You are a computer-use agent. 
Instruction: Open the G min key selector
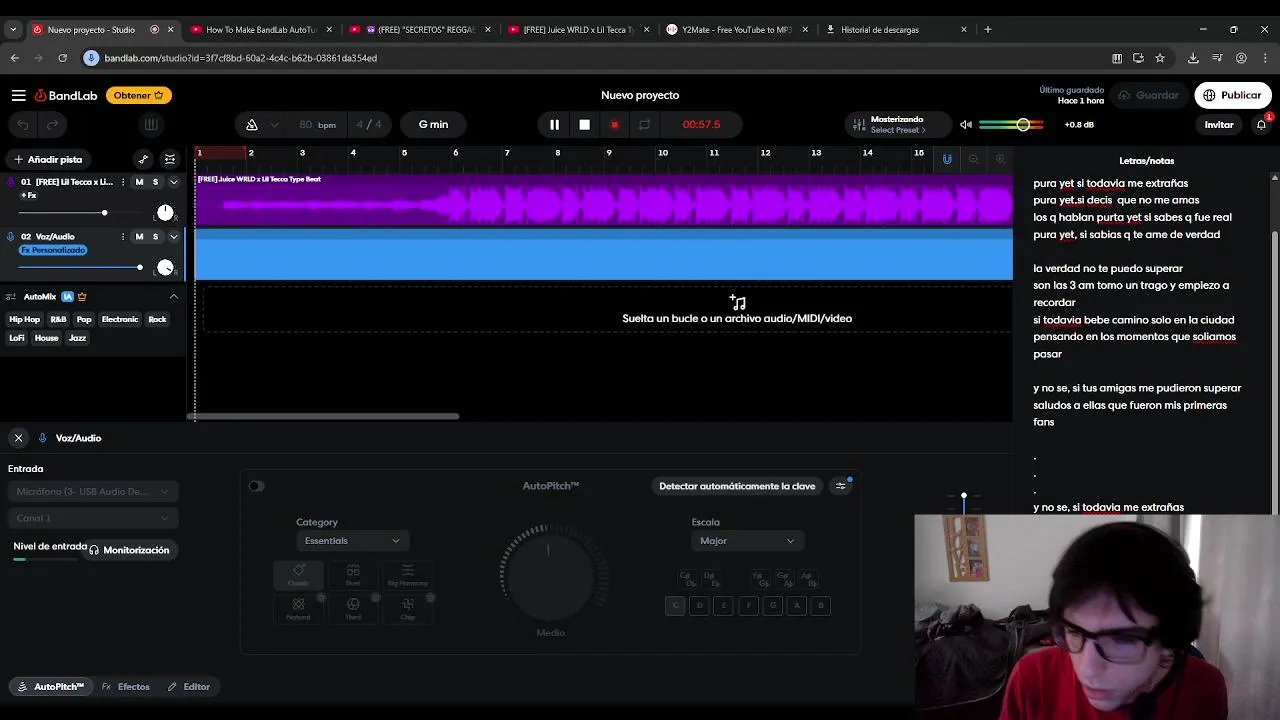pos(433,125)
